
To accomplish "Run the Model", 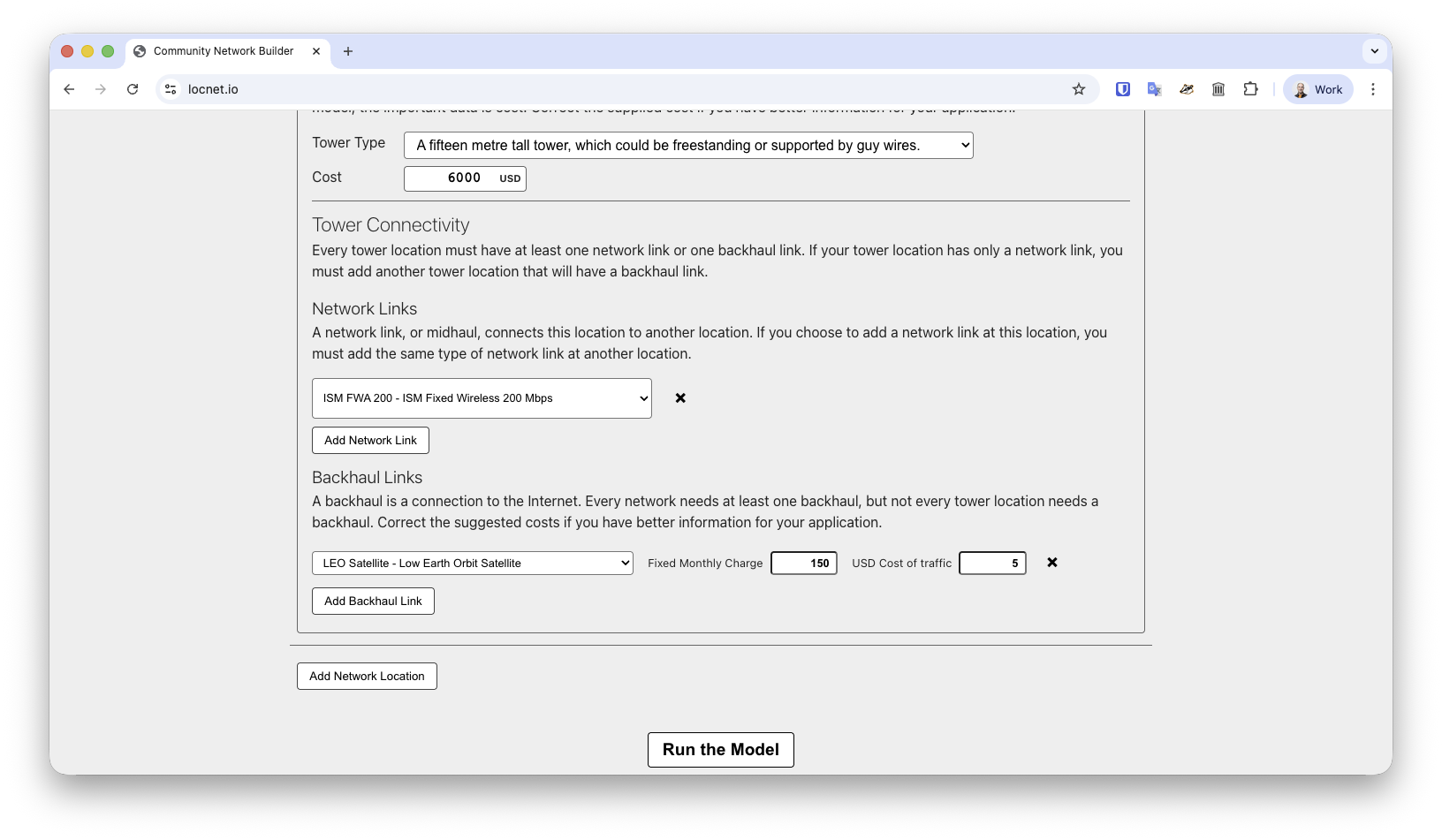I will pos(720,749).
